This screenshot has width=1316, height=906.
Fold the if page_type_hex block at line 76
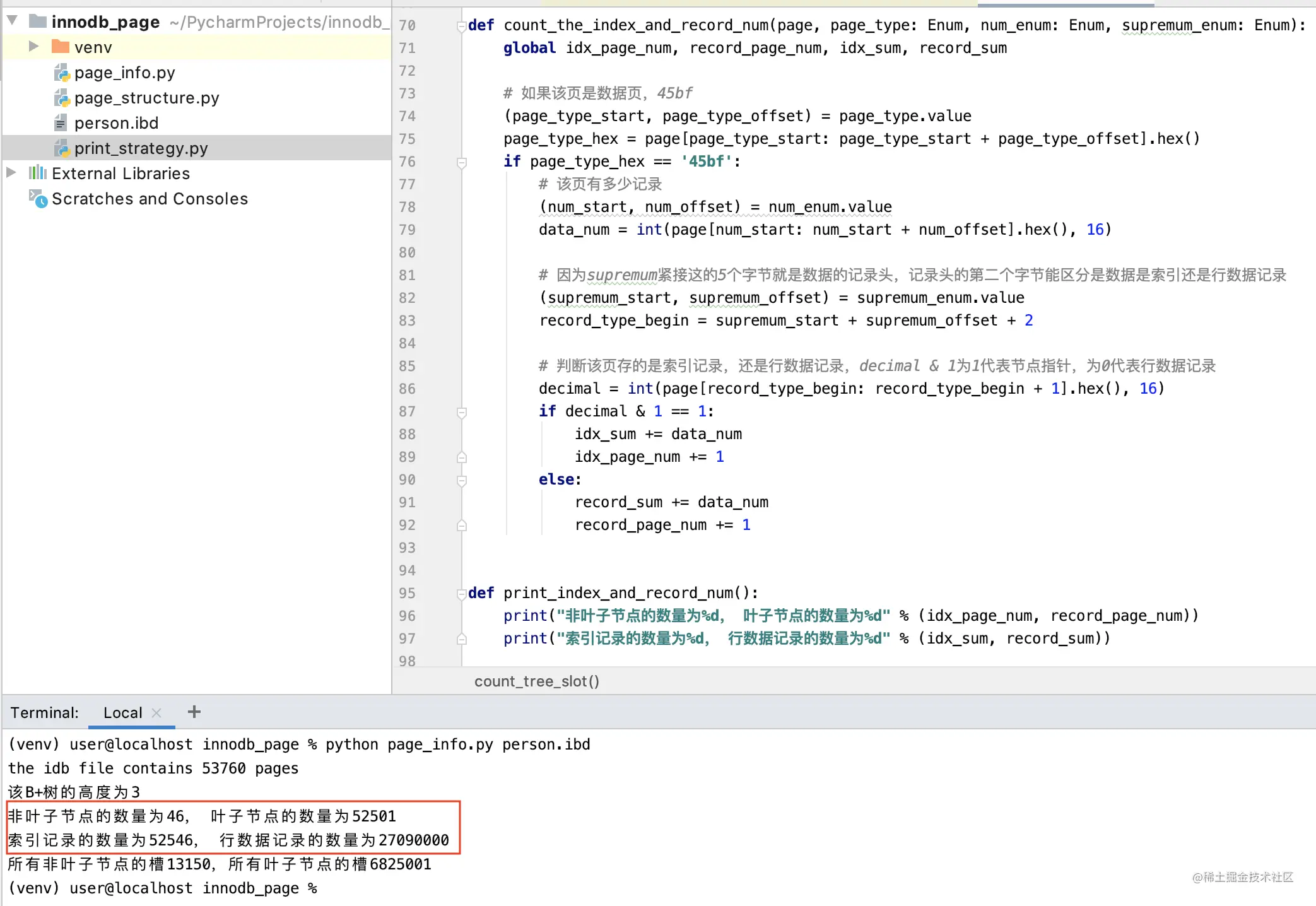tap(462, 163)
